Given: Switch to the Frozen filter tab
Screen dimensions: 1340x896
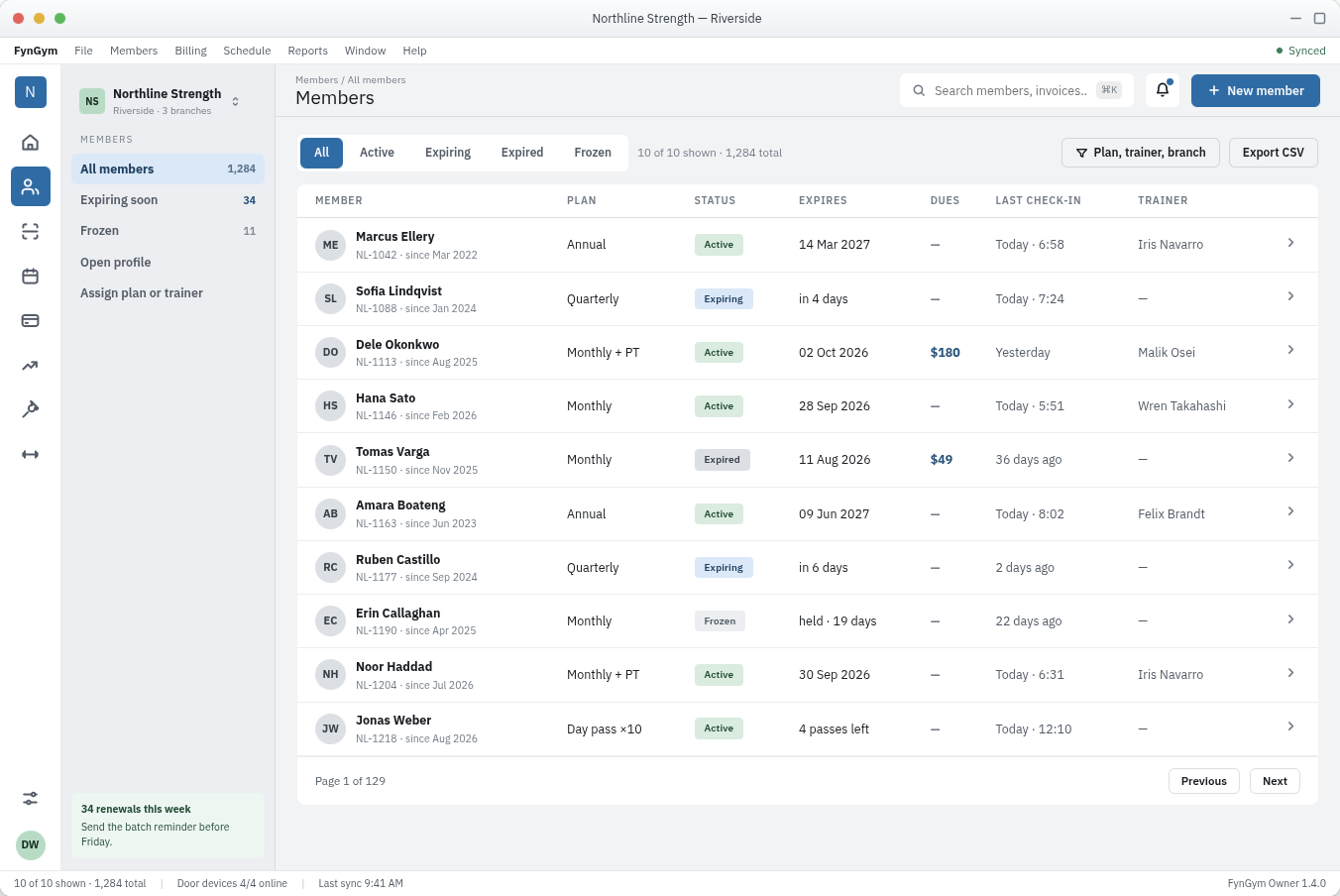Looking at the screenshot, I should pos(593,153).
